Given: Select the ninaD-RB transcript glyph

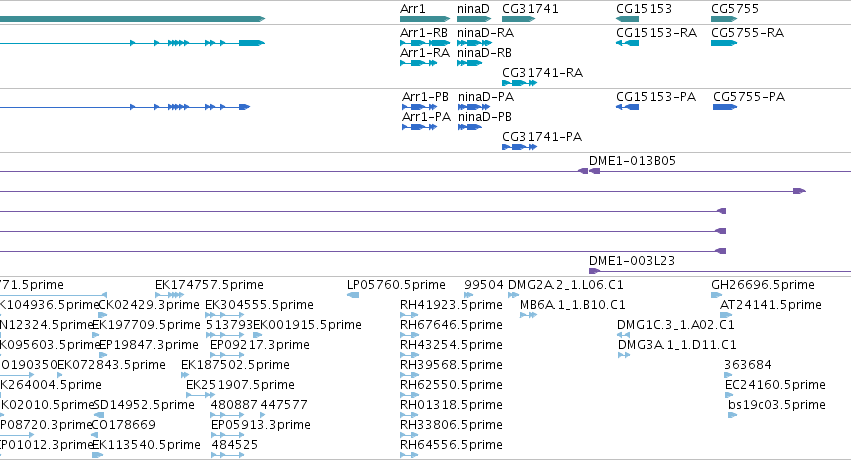Looking at the screenshot, I should (469, 63).
